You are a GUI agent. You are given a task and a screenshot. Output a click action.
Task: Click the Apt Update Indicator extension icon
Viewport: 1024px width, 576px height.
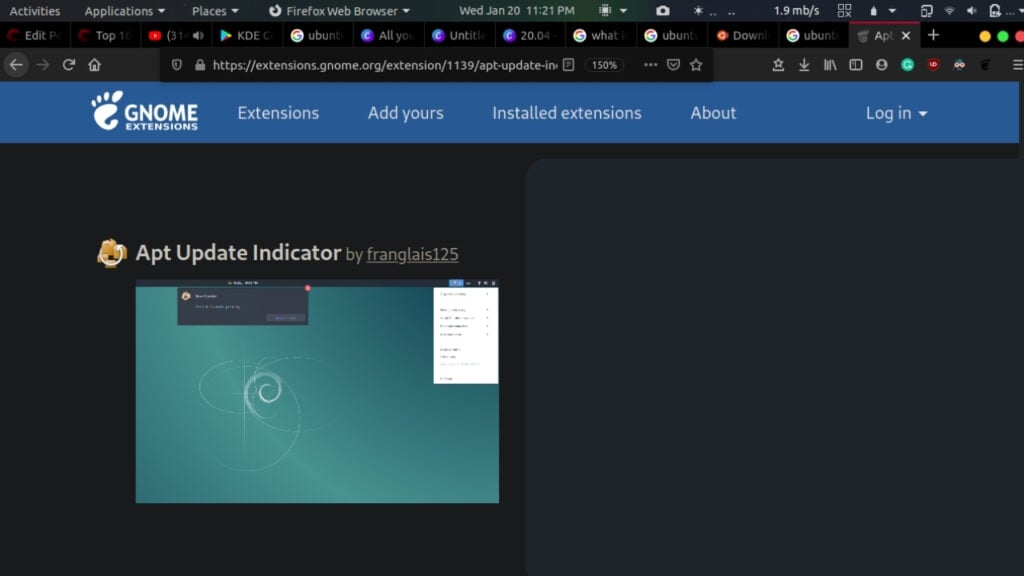(x=112, y=253)
